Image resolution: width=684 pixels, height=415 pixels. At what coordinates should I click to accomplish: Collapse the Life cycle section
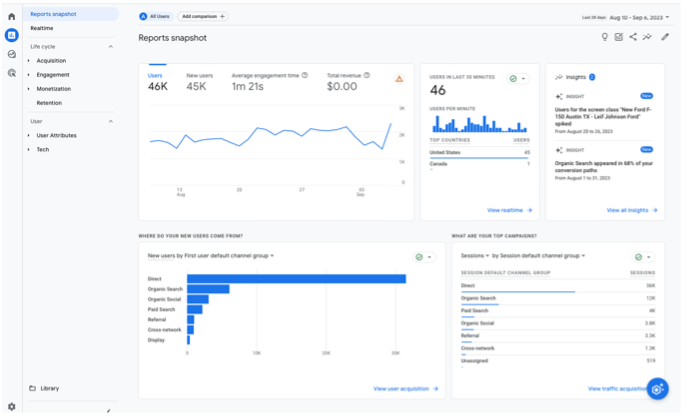pyautogui.click(x=110, y=46)
